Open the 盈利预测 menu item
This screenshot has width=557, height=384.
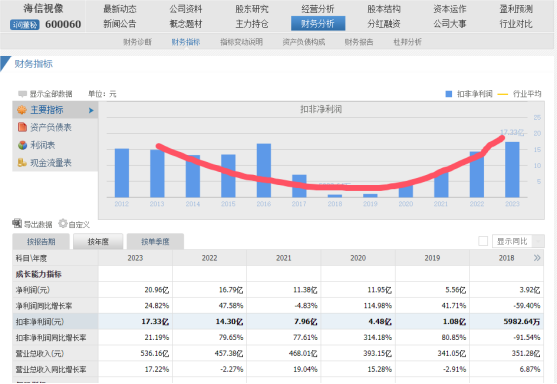point(516,9)
